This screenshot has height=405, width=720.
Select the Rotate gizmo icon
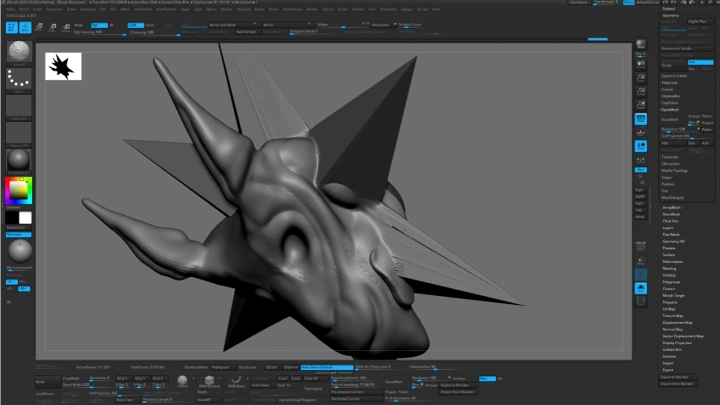tap(66, 28)
